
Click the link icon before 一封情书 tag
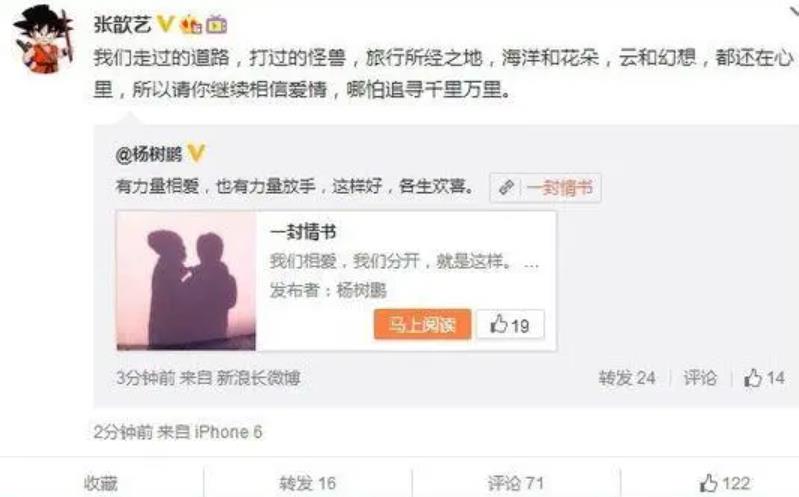[506, 188]
